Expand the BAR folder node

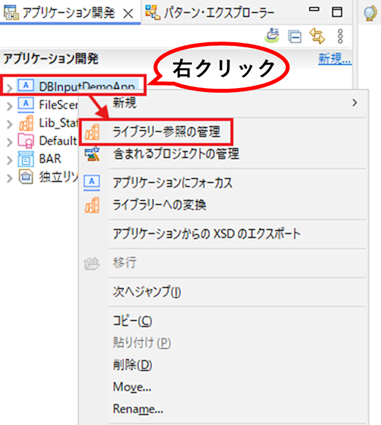(9, 160)
